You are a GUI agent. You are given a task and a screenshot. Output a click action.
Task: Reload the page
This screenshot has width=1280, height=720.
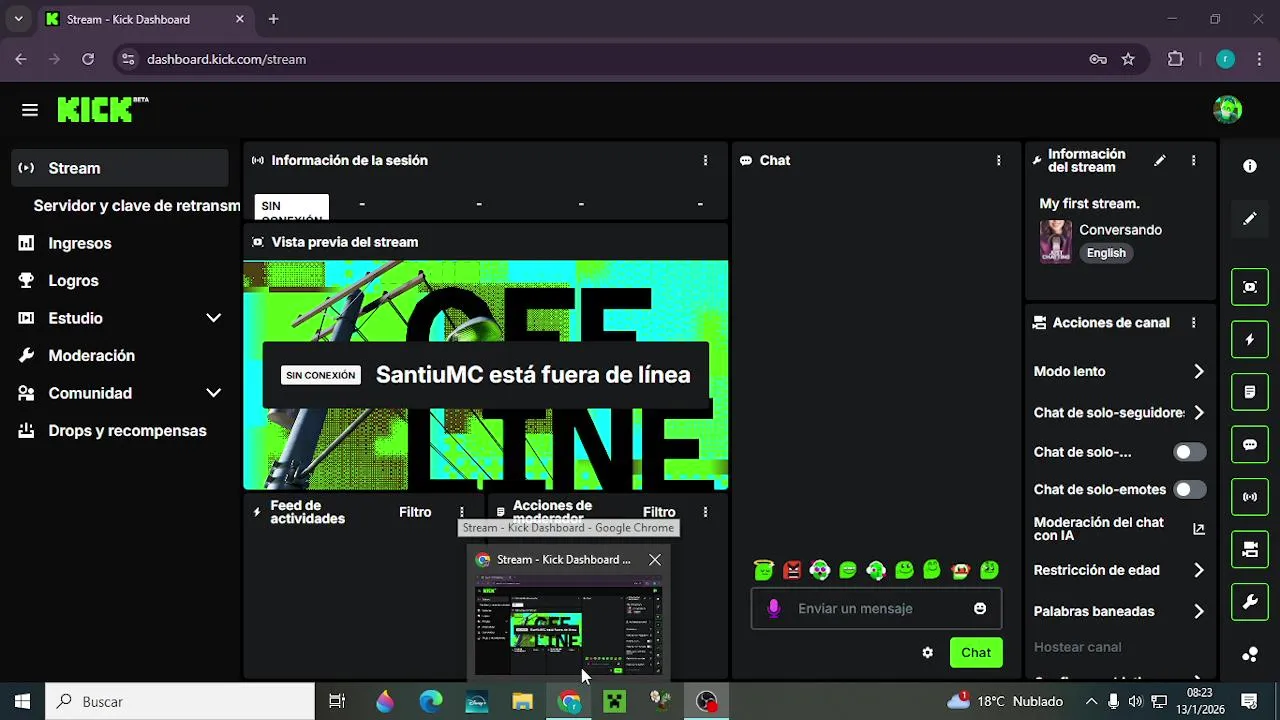pyautogui.click(x=88, y=59)
